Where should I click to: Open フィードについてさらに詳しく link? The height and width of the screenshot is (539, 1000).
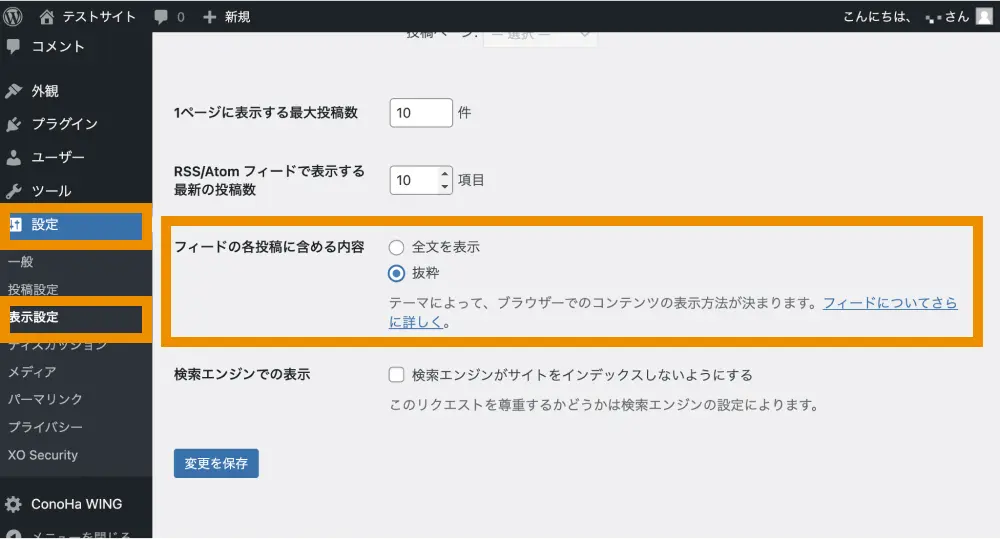[889, 303]
